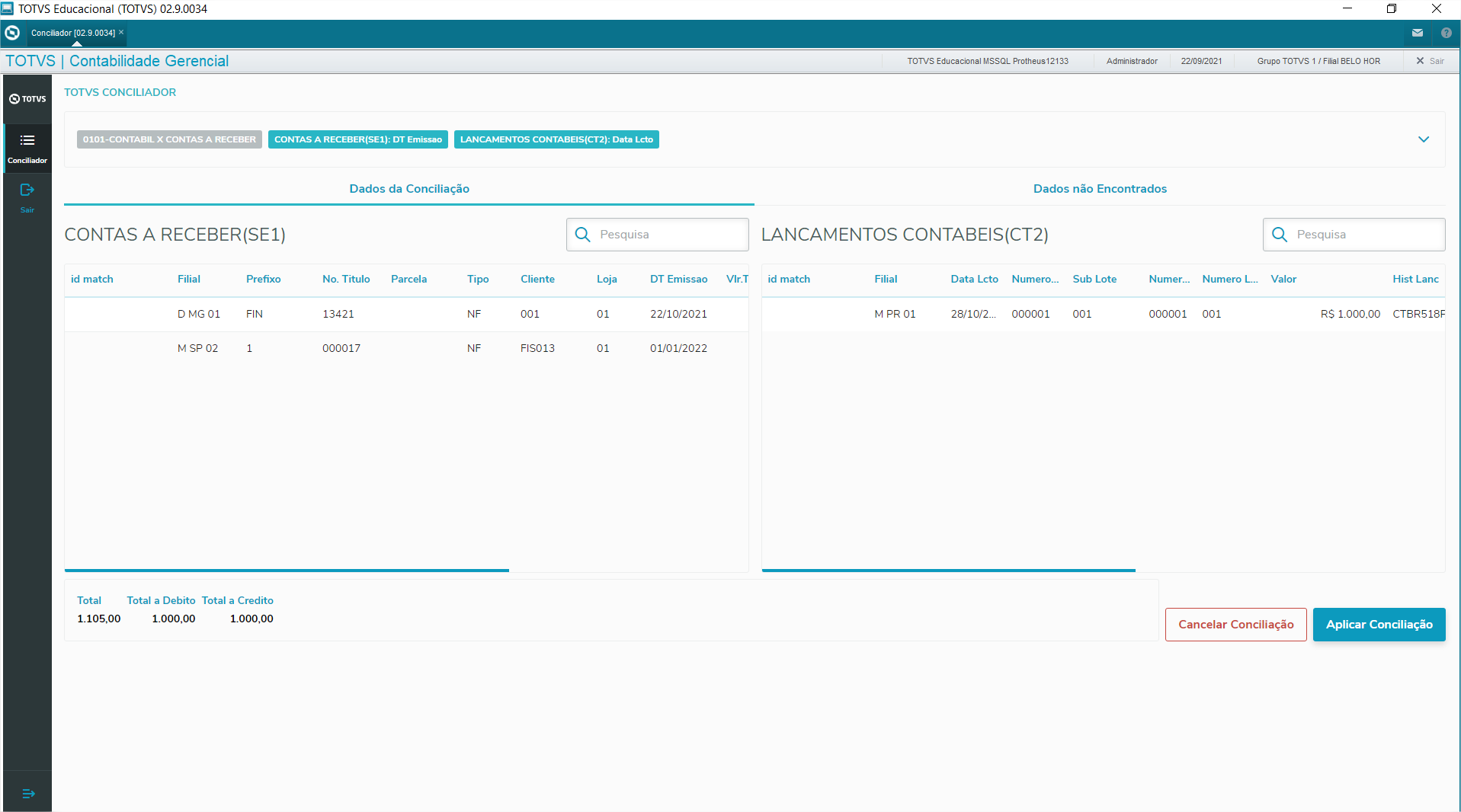Select the row with title 13421
This screenshot has height=812, width=1461.
pyautogui.click(x=406, y=314)
